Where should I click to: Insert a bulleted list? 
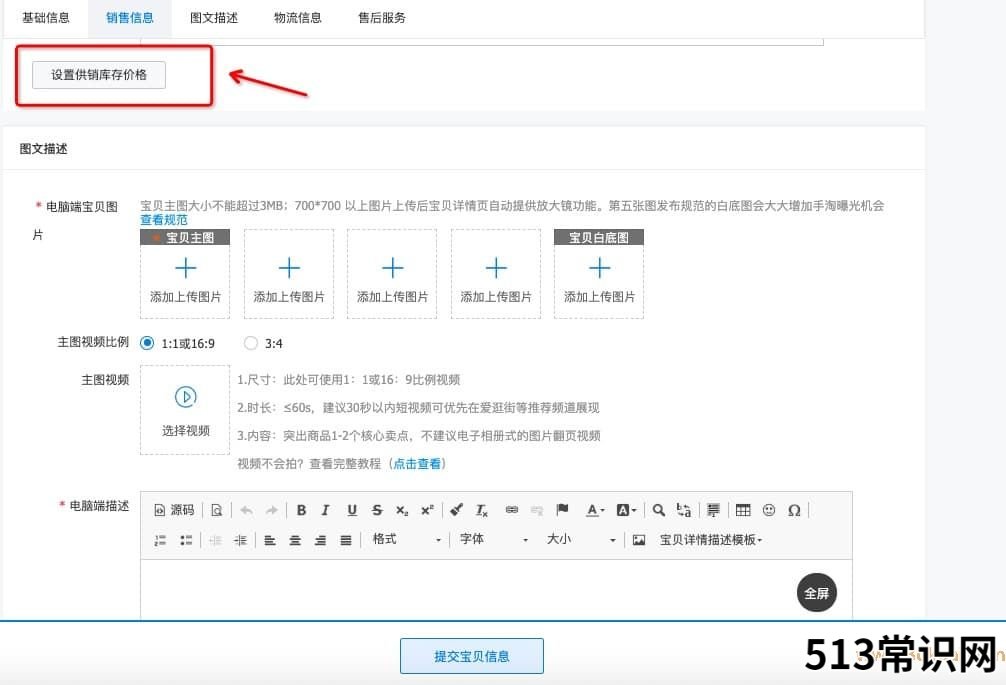186,540
